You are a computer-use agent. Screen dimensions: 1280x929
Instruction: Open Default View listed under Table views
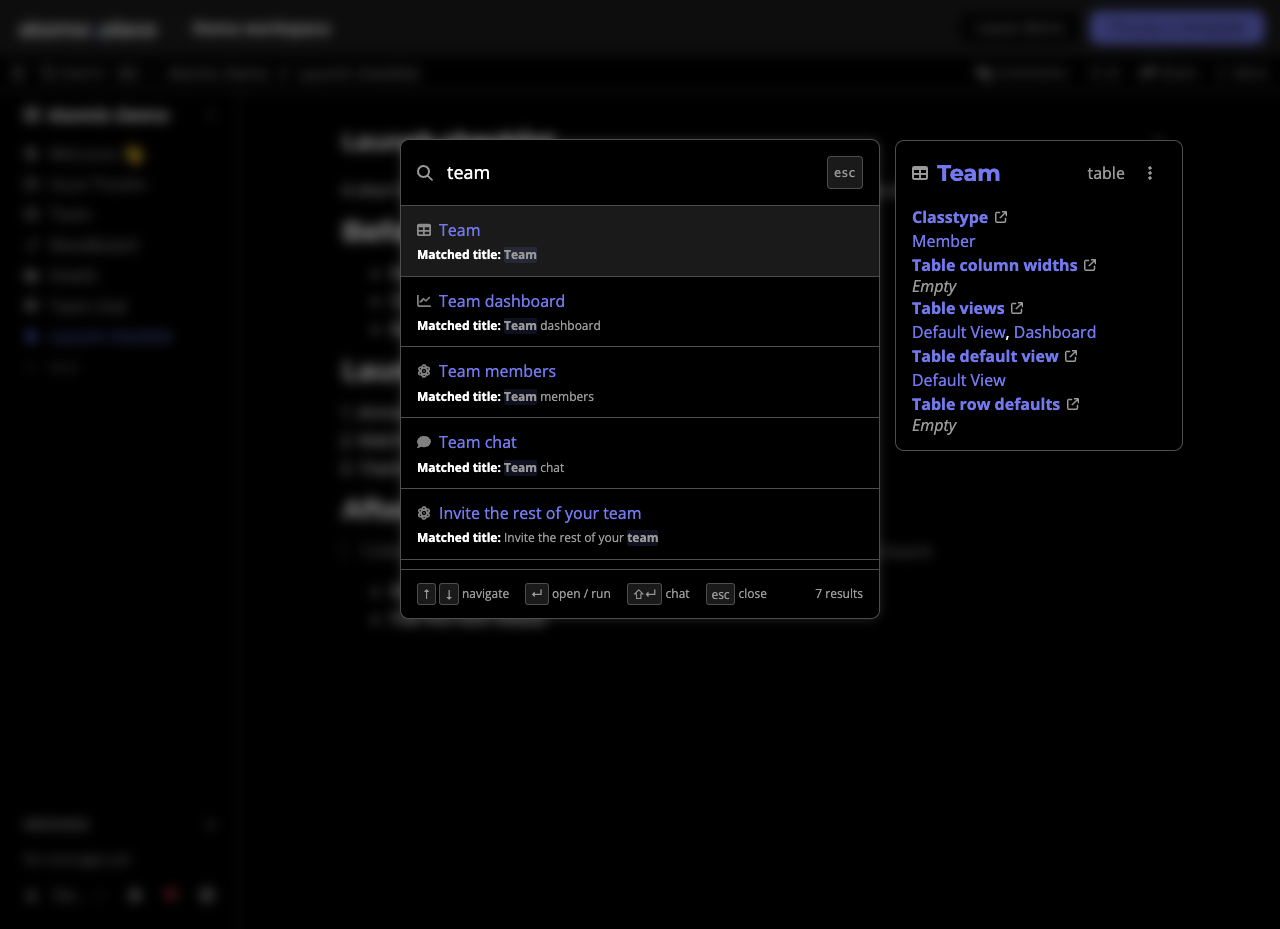pyautogui.click(x=959, y=332)
